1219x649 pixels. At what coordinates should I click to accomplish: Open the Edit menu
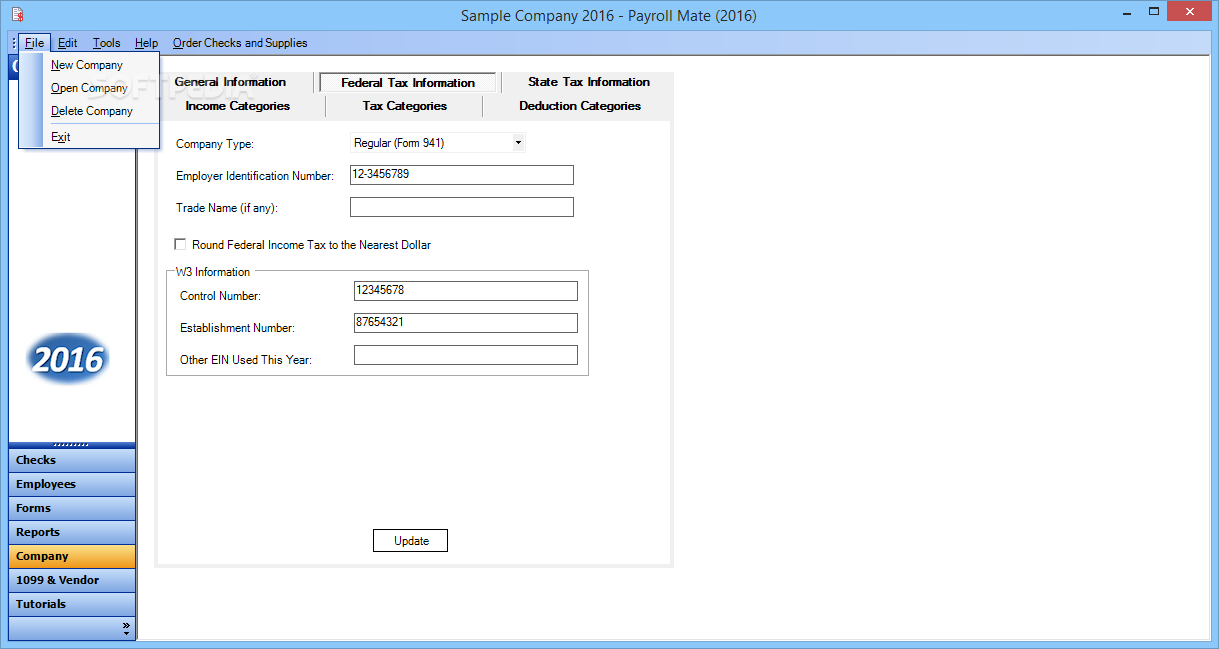(x=68, y=43)
